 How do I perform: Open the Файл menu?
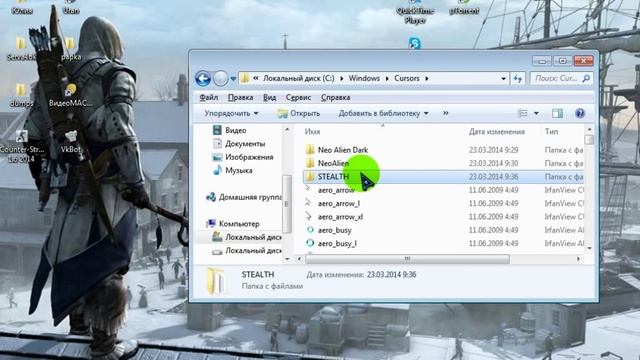209,98
